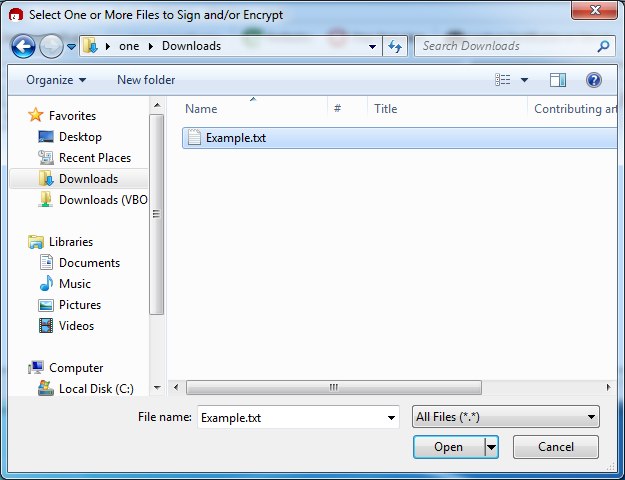
Task: Go back with the blue Back arrow
Action: pos(23,46)
